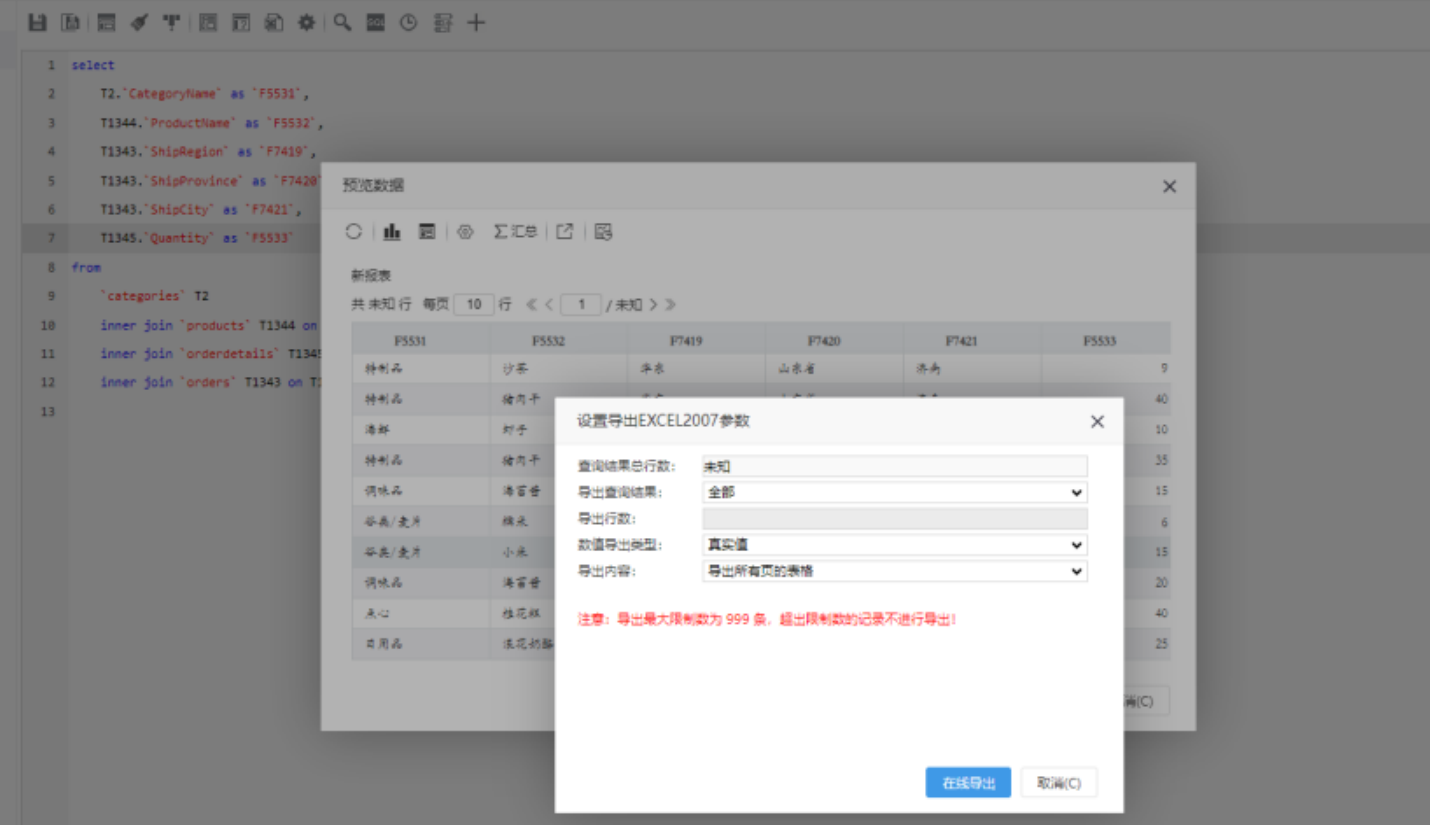Click the 在线导出 button
The height and width of the screenshot is (825, 1430).
point(968,782)
